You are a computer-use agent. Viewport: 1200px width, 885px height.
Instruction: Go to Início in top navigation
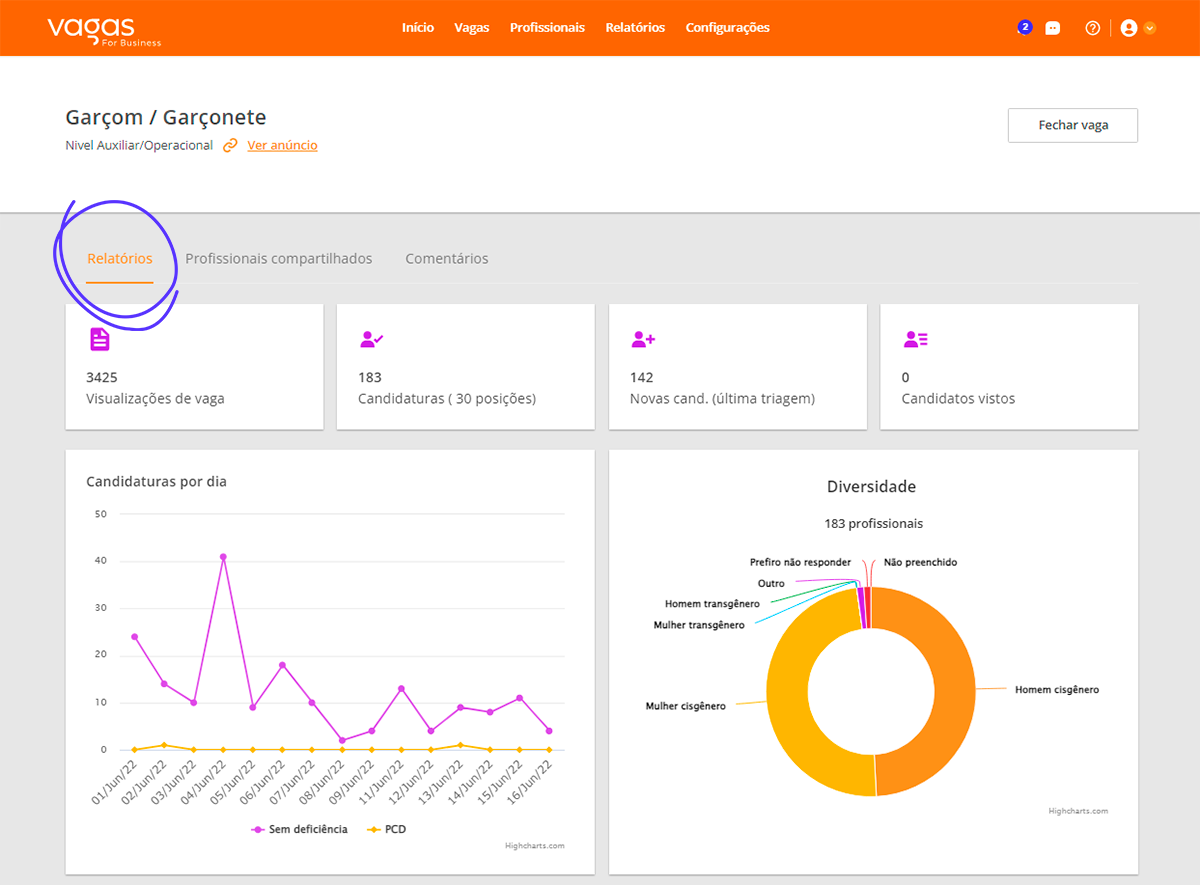coord(418,28)
